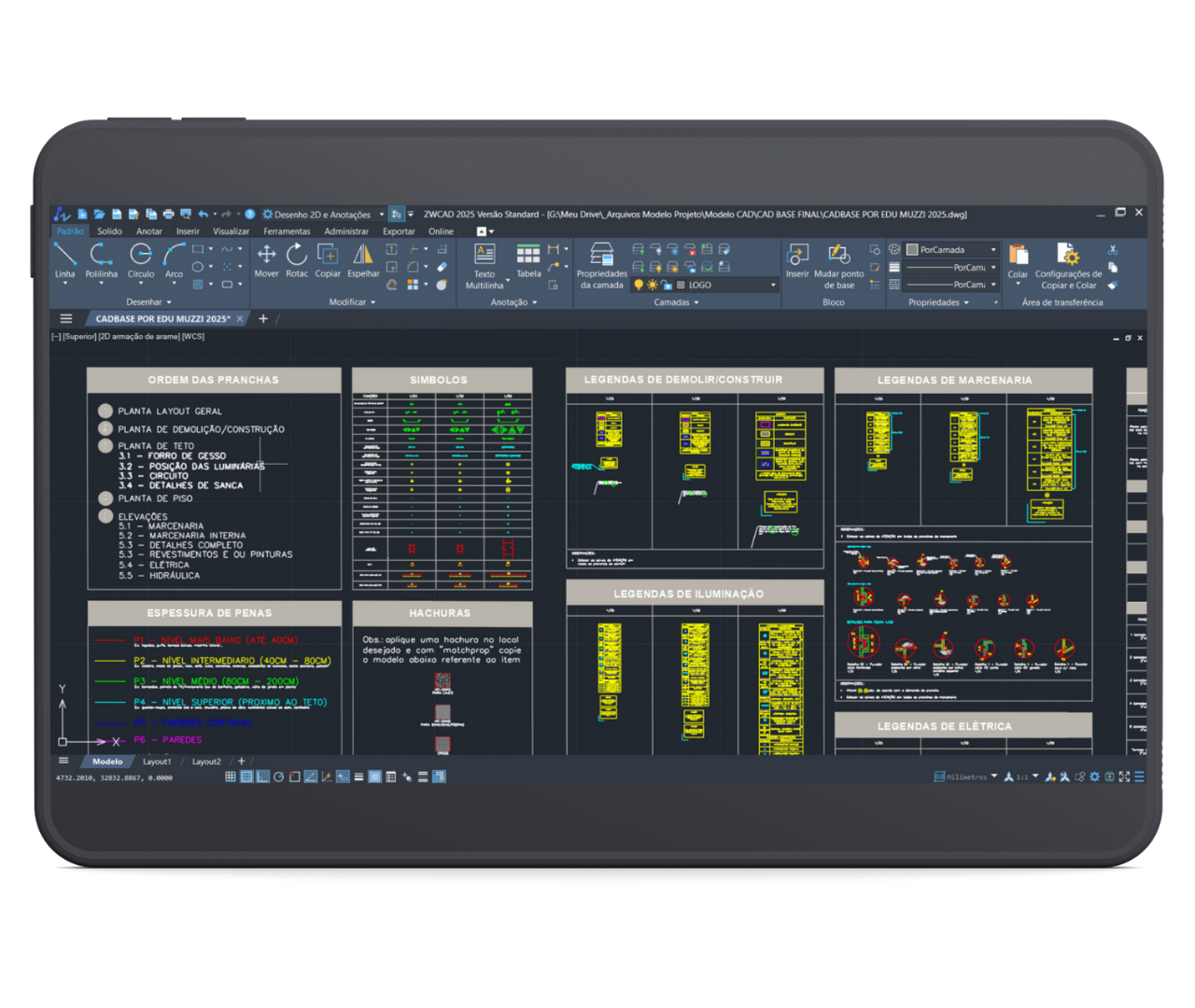Select the Linha drawing tool
This screenshot has height=1008, width=1195.
click(x=64, y=260)
